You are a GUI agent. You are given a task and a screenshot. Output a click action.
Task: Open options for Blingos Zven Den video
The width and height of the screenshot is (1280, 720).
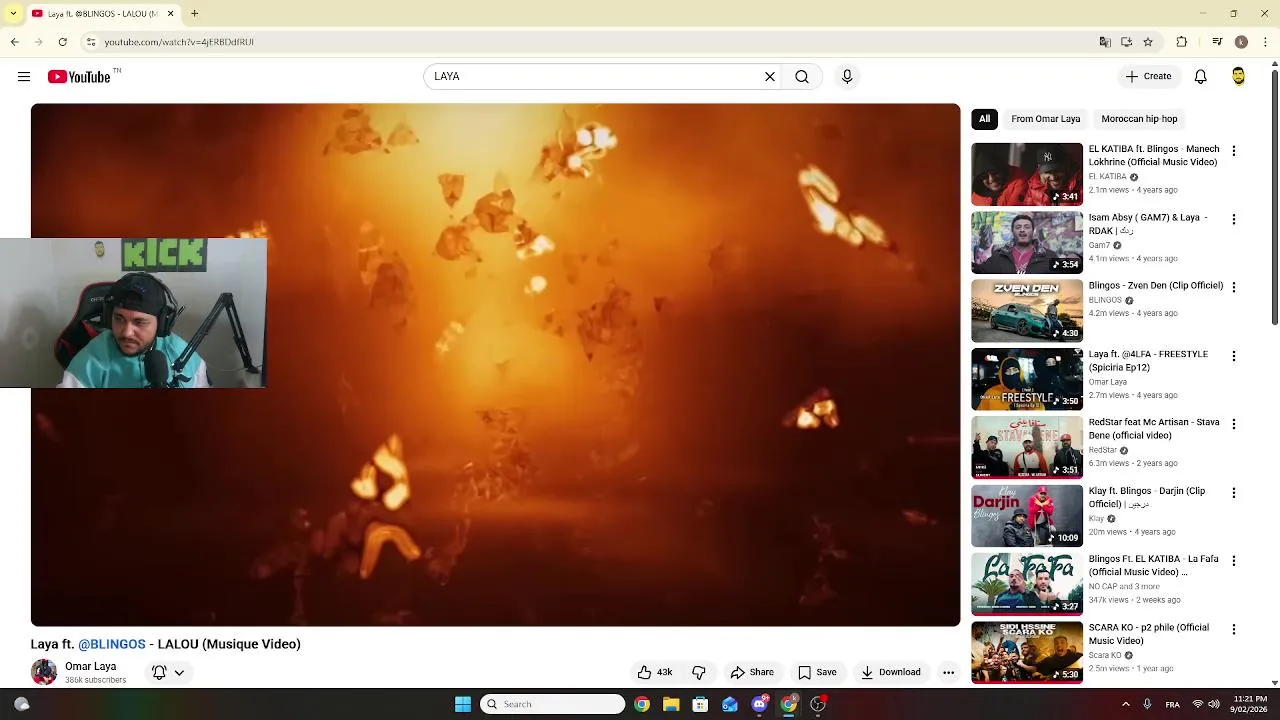pos(1233,287)
